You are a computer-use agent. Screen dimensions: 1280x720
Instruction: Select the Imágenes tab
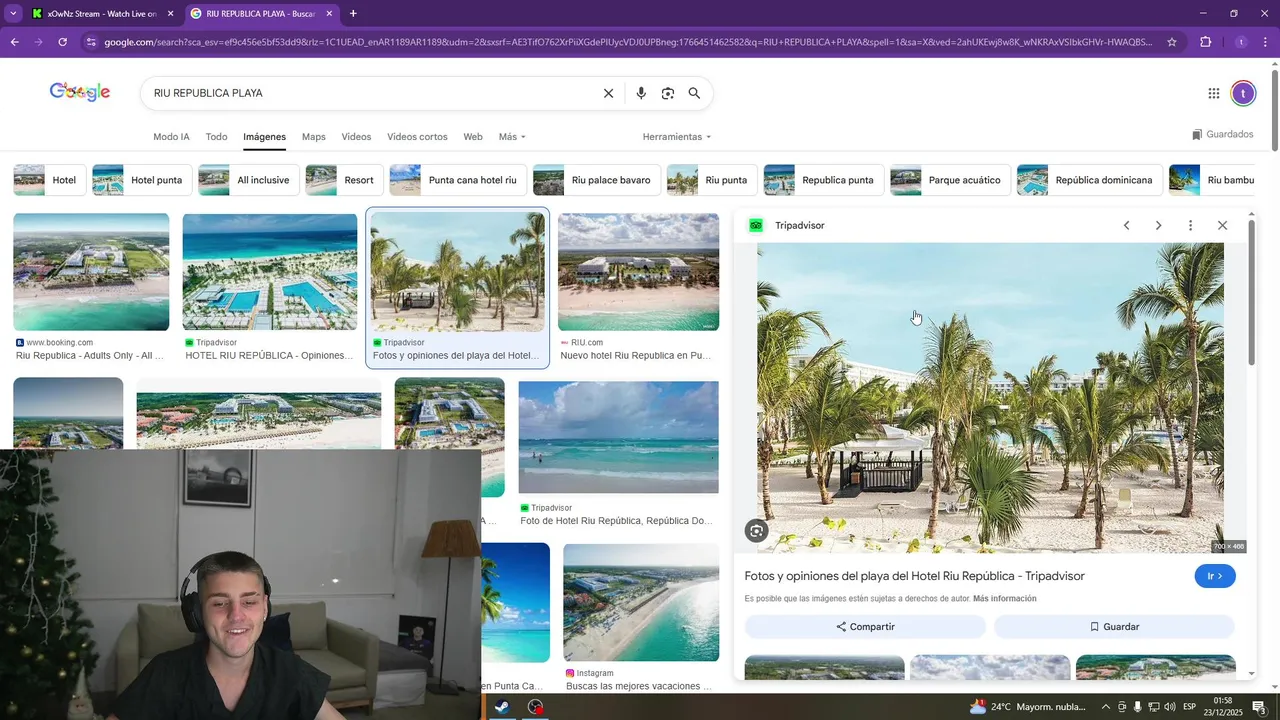tap(264, 136)
